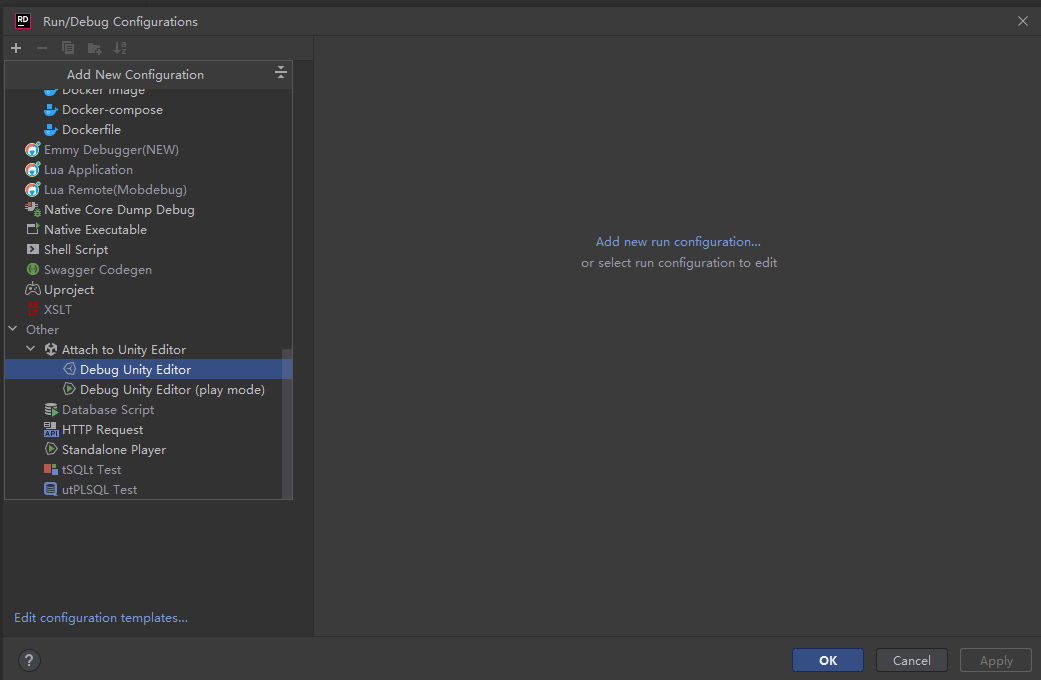This screenshot has width=1041, height=680.
Task: Click the RD Rider logo in title bar
Action: 23,21
